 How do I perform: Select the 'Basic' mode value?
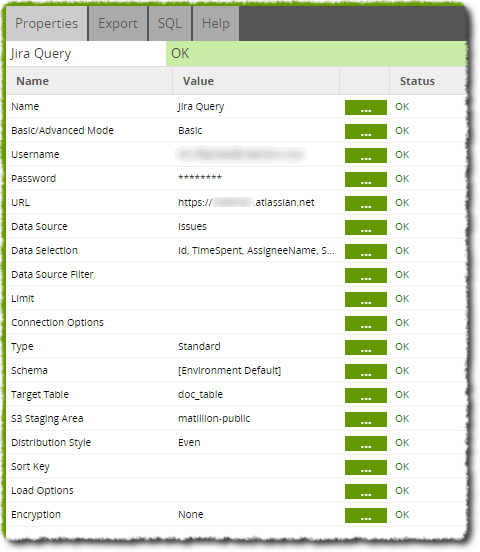click(x=190, y=131)
